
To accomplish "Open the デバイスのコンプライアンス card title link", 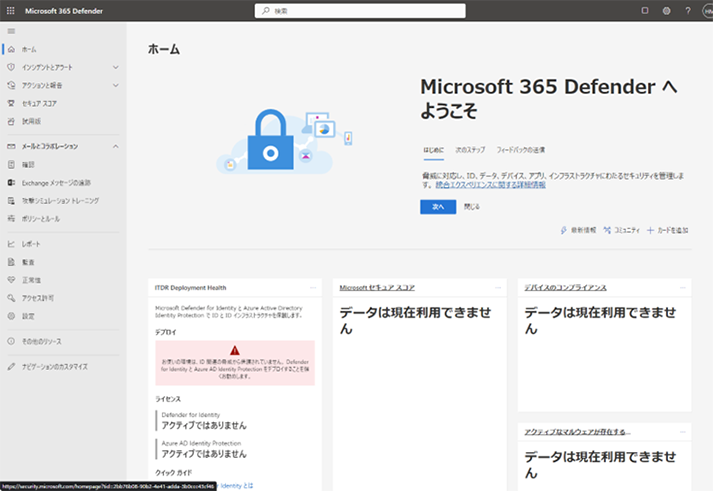I will (565, 287).
